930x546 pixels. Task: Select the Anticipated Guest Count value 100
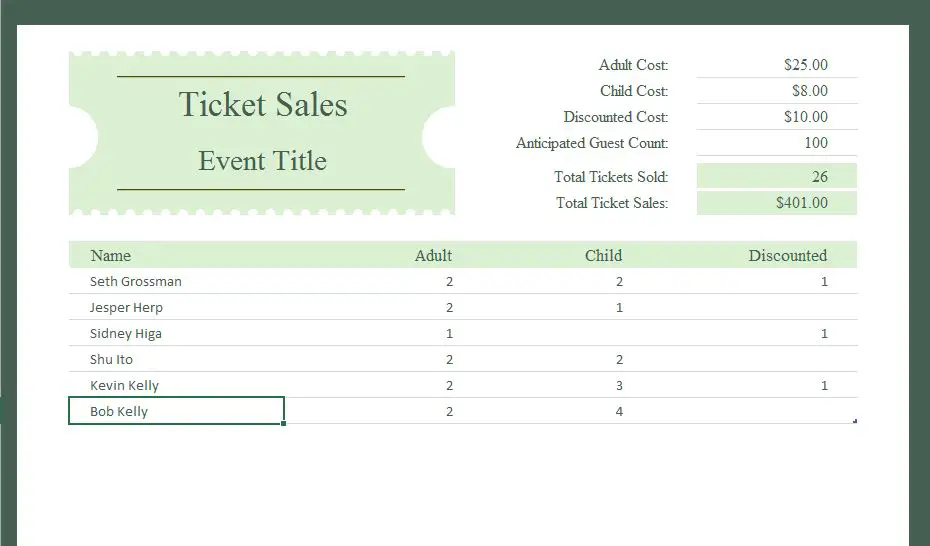(x=816, y=143)
